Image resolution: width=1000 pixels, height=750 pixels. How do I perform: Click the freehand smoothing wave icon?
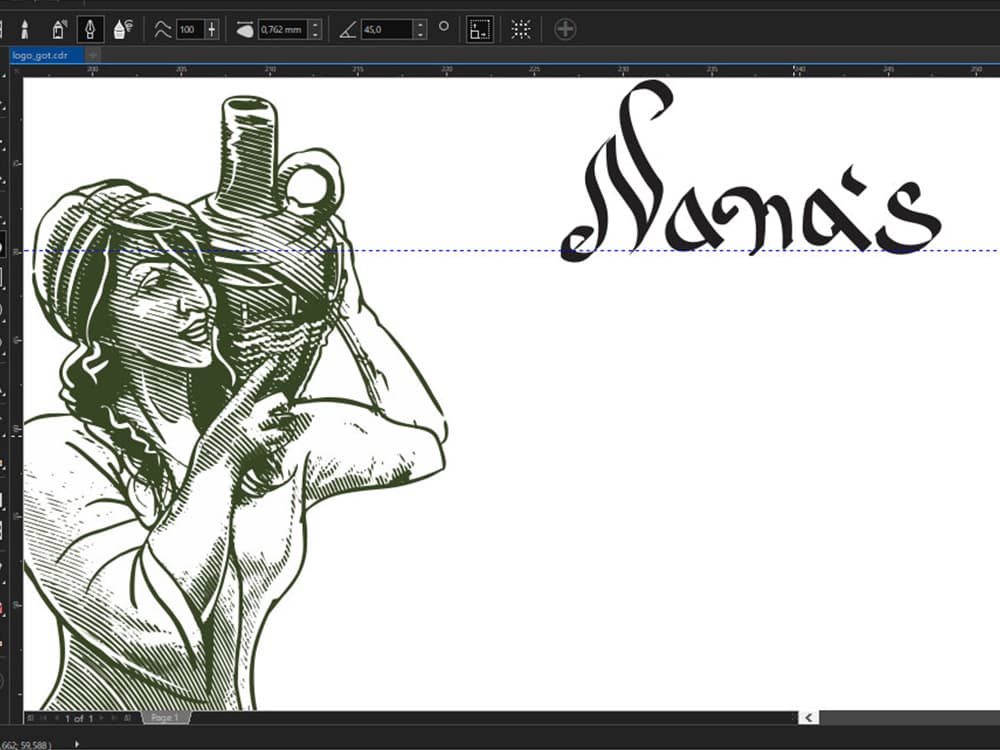[163, 29]
